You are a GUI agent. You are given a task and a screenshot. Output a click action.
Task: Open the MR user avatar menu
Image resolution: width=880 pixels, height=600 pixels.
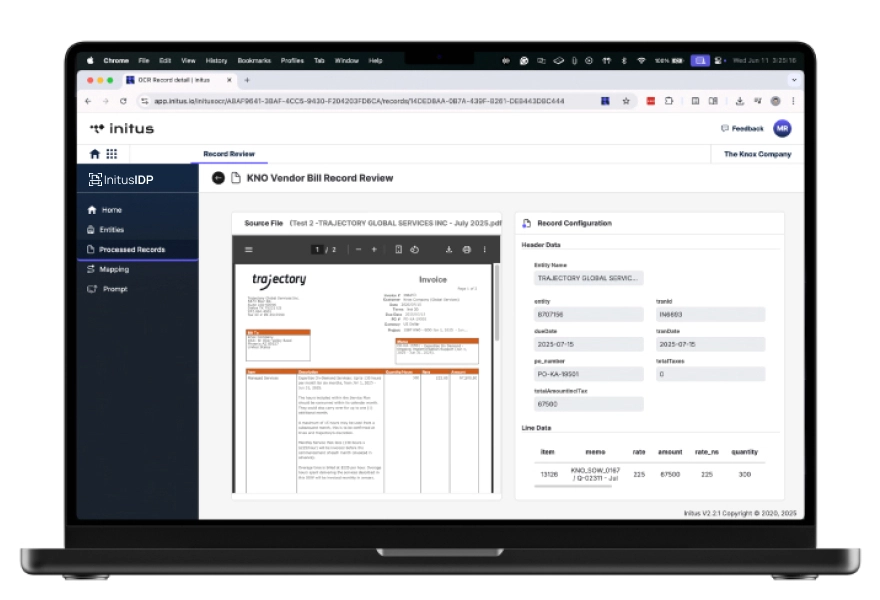pyautogui.click(x=782, y=128)
